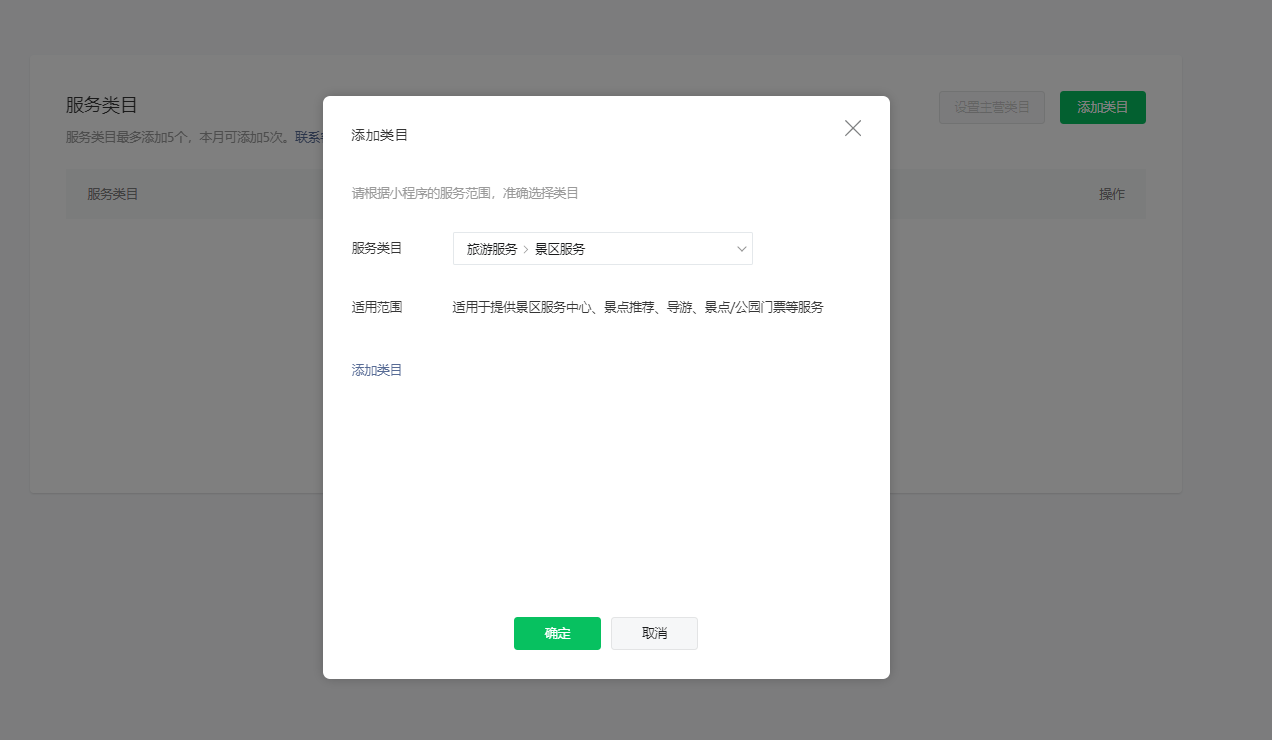This screenshot has width=1272, height=740.
Task: Click the 设置主营类目 button
Action: coord(991,107)
